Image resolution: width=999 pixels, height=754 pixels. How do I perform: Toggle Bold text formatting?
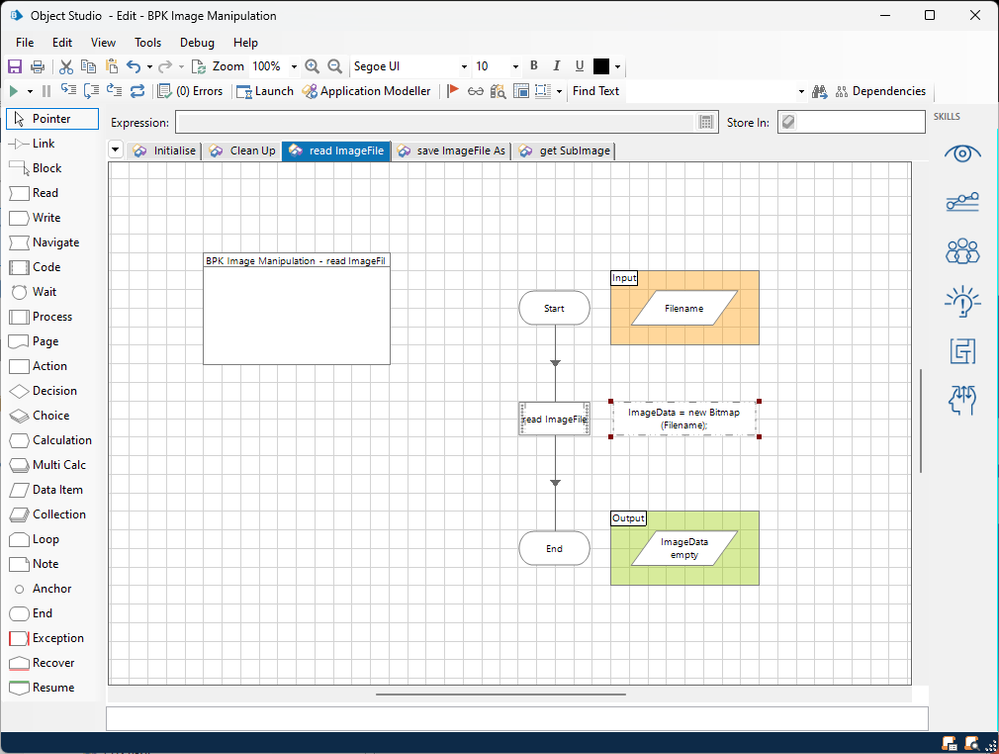534,67
